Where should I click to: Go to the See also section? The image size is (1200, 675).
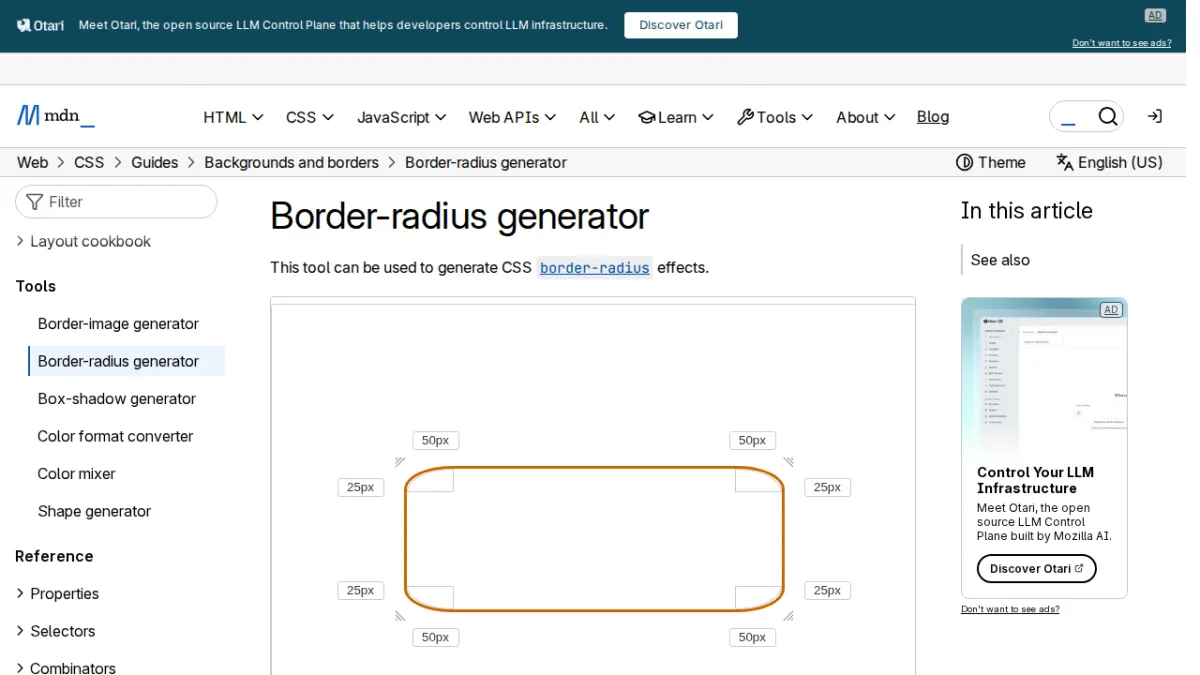pyautogui.click(x=1000, y=260)
